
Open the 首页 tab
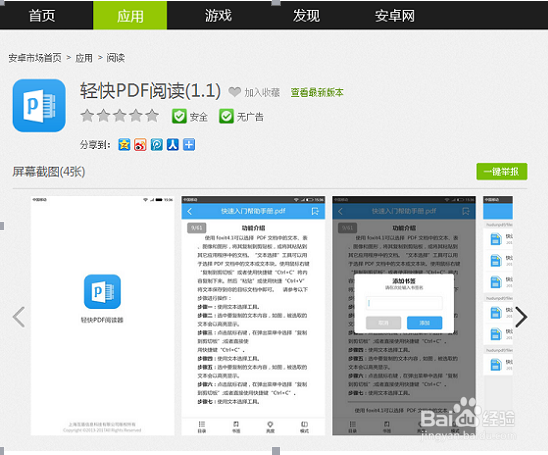point(42,16)
